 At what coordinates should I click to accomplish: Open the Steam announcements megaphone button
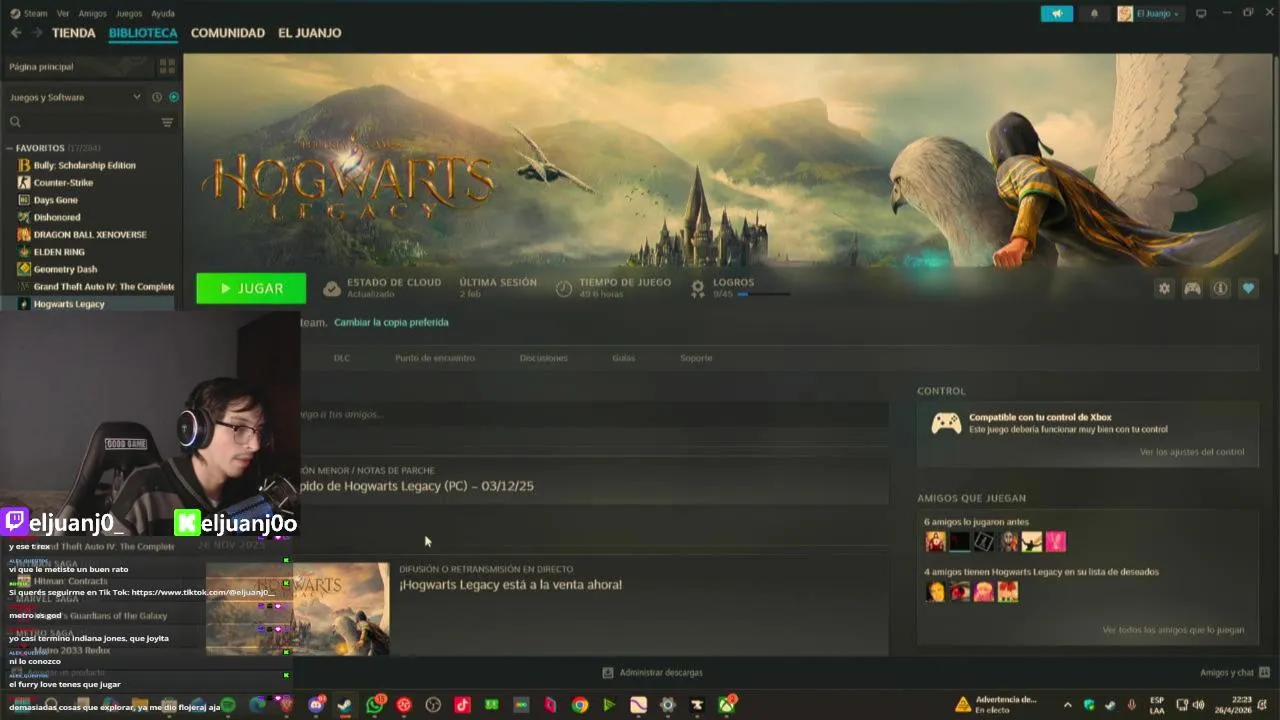(x=1056, y=14)
